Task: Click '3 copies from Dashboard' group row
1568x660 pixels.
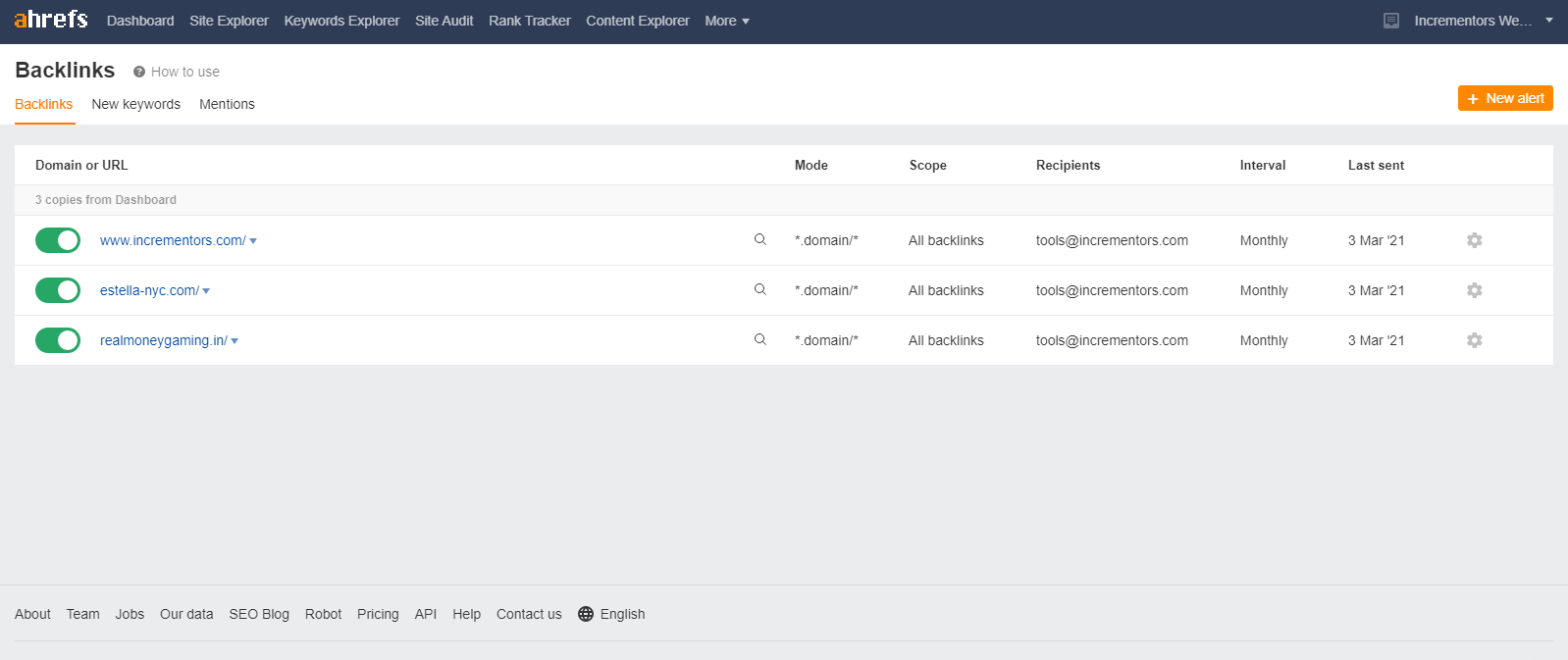Action: click(783, 200)
